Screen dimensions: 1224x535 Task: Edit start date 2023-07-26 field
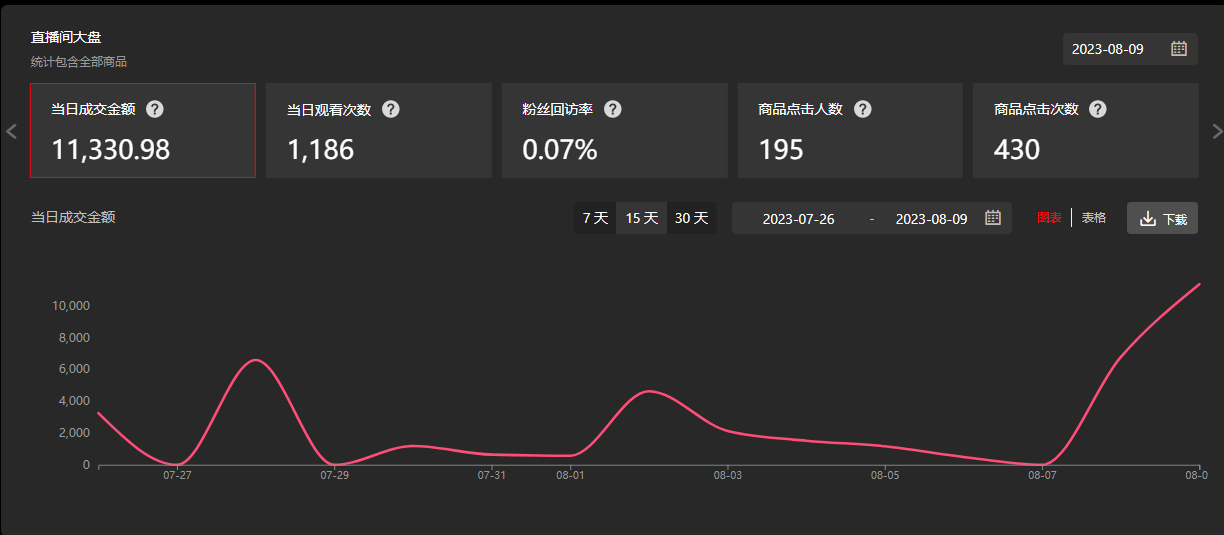[798, 219]
